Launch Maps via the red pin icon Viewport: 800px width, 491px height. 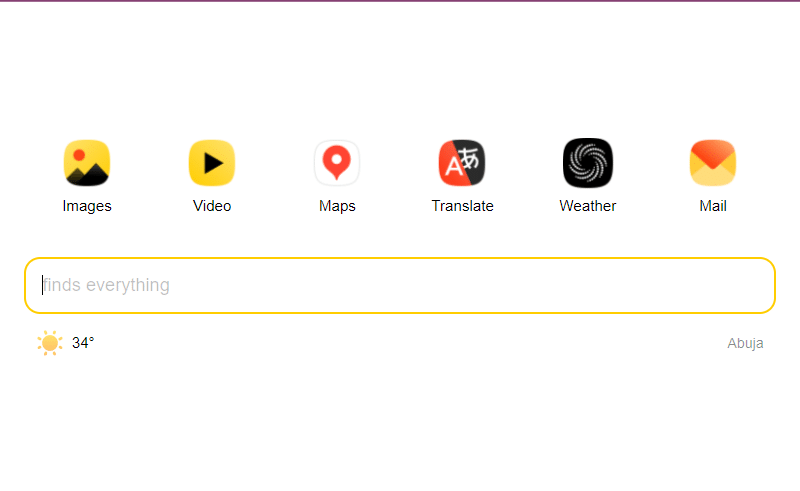pos(337,163)
